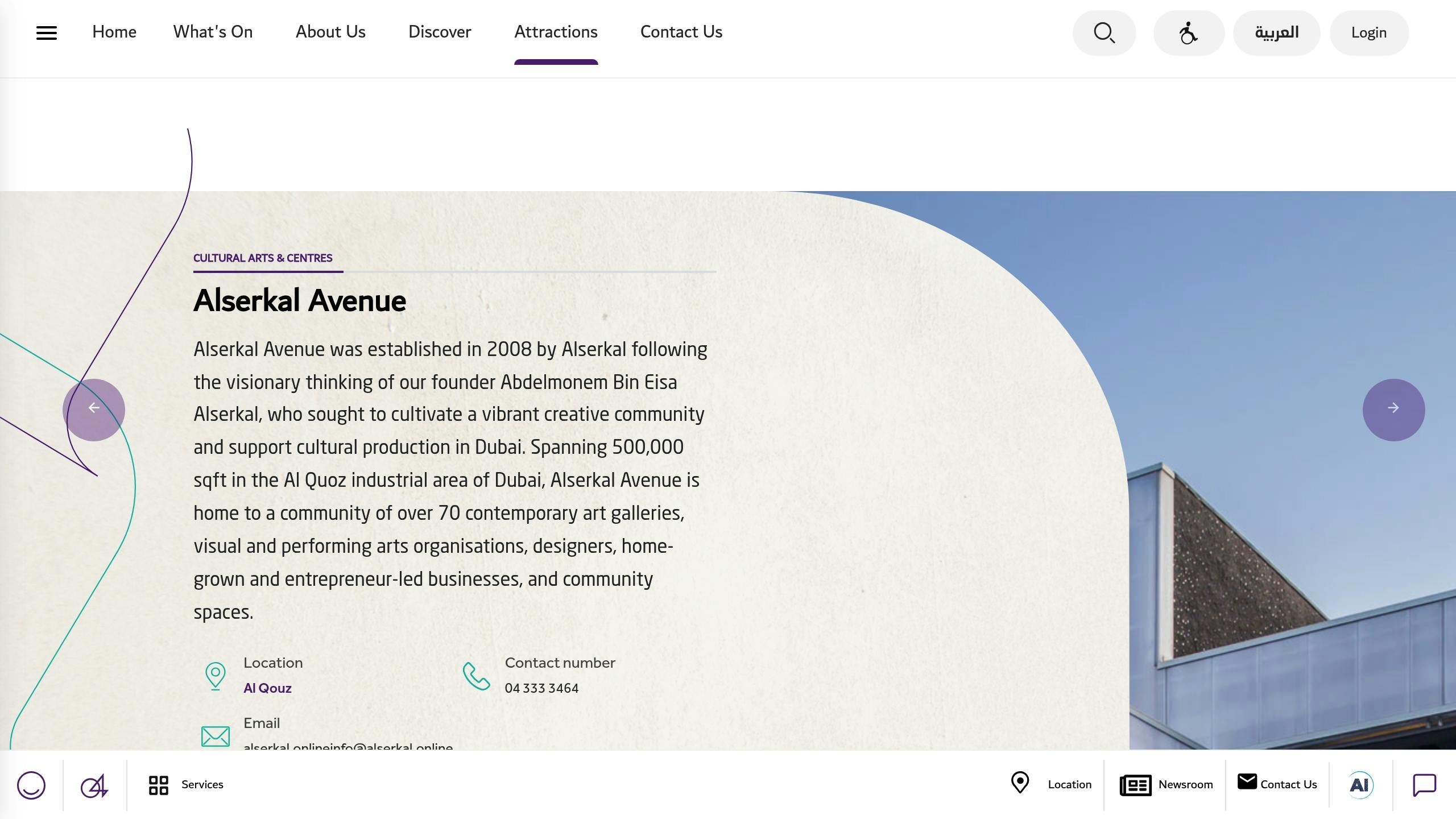Open the chat bubble icon

[x=1424, y=785]
